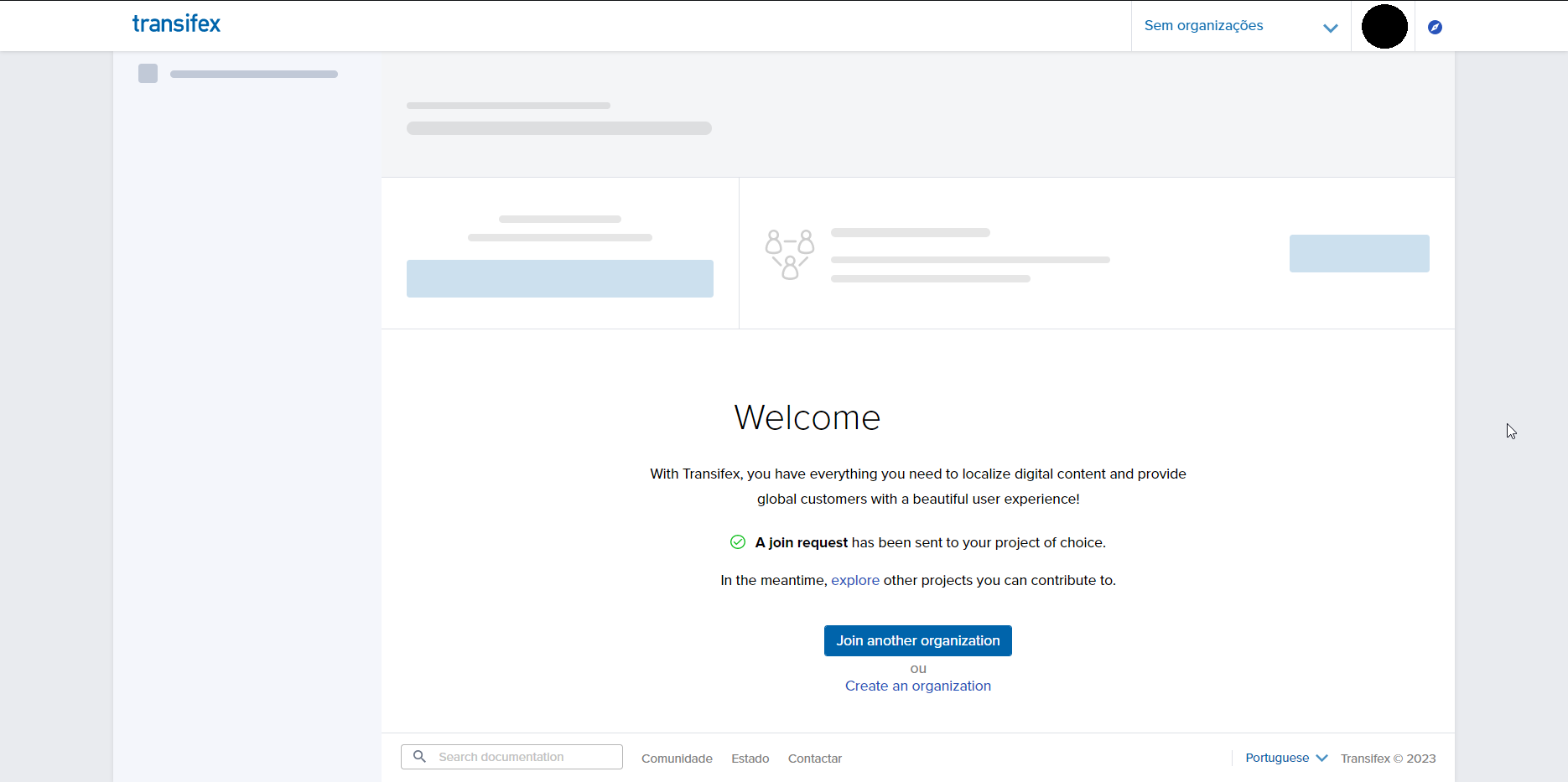Click the black profile avatar
This screenshot has height=782, width=1568.
pos(1384,26)
